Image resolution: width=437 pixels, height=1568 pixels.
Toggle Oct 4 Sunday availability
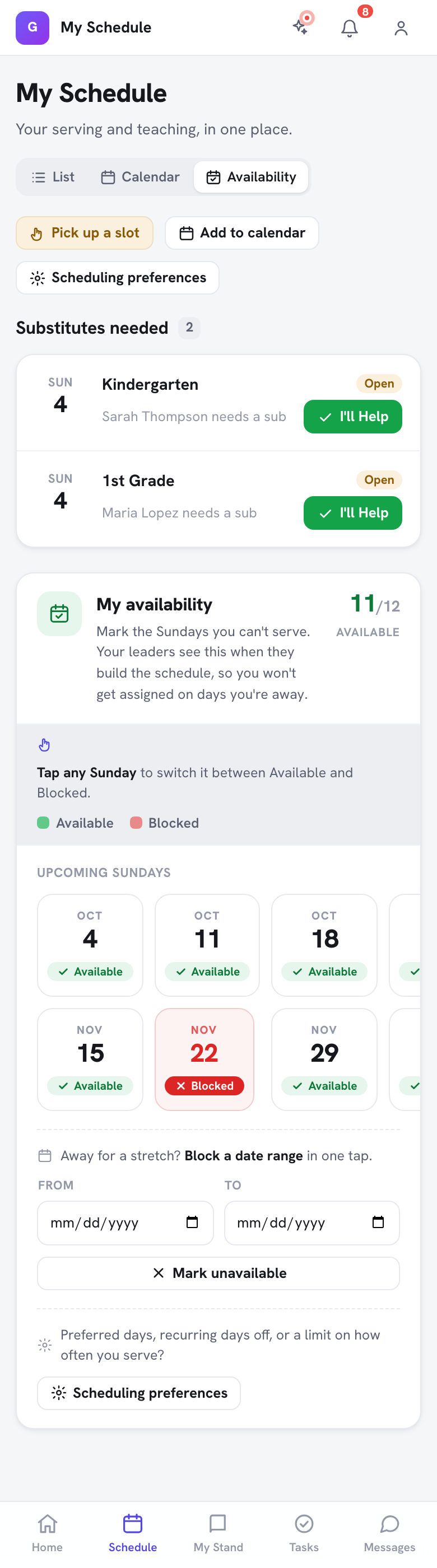point(90,945)
